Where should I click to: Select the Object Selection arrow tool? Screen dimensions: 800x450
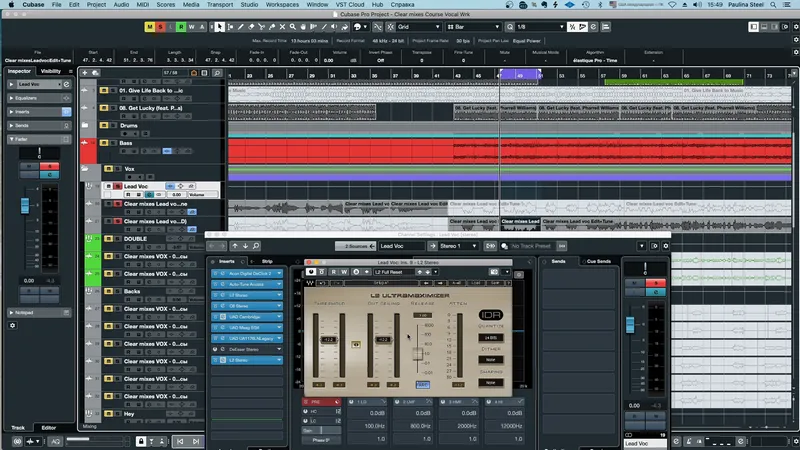pos(219,27)
